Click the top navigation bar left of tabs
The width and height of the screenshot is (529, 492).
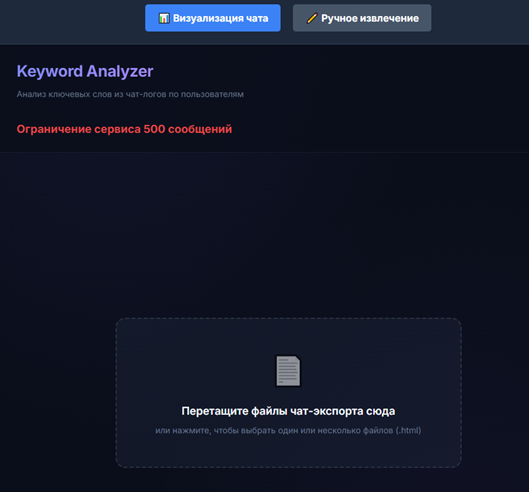pos(73,22)
